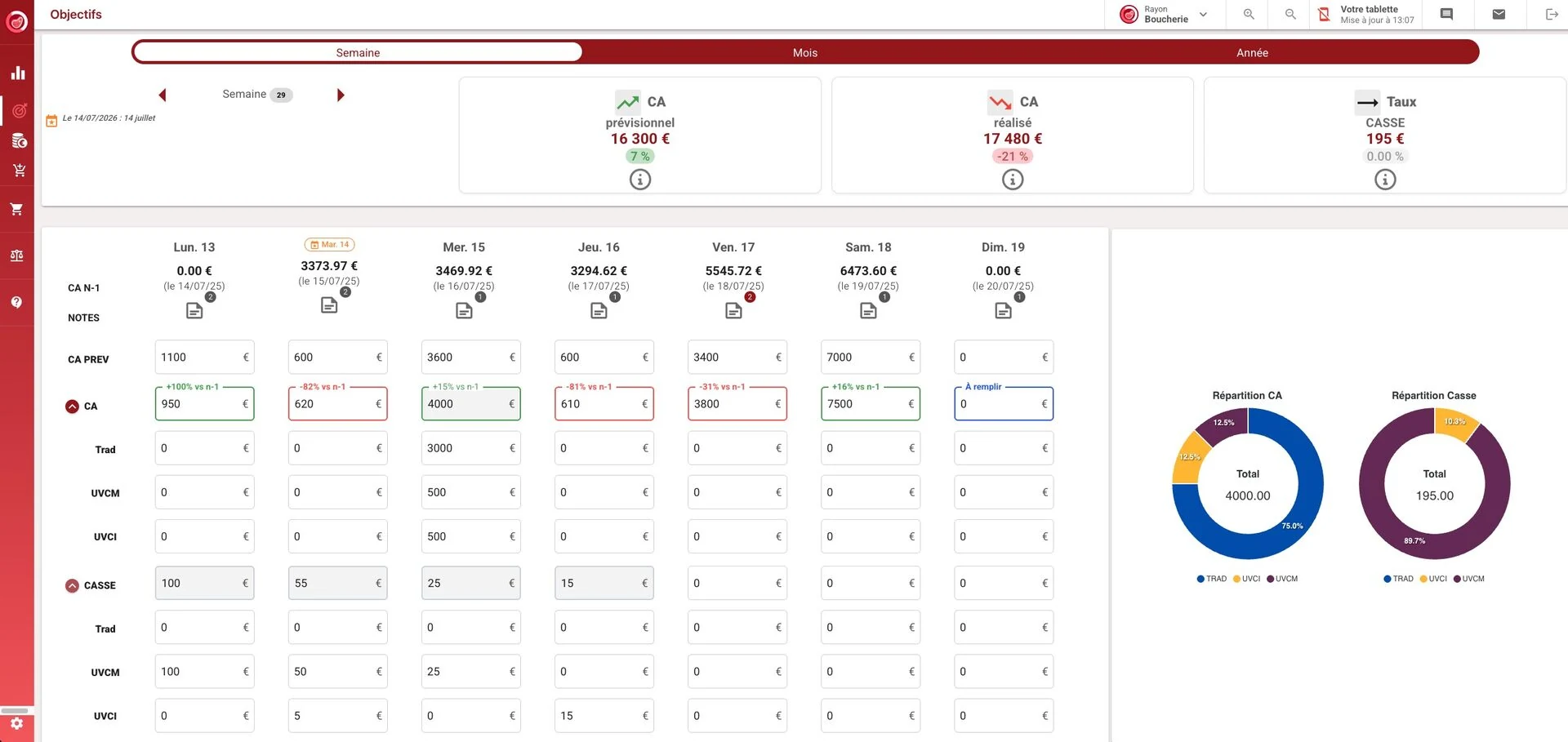Screen dimensions: 1568x742
Task: Open notes for Lun. 13
Action: tap(194, 310)
